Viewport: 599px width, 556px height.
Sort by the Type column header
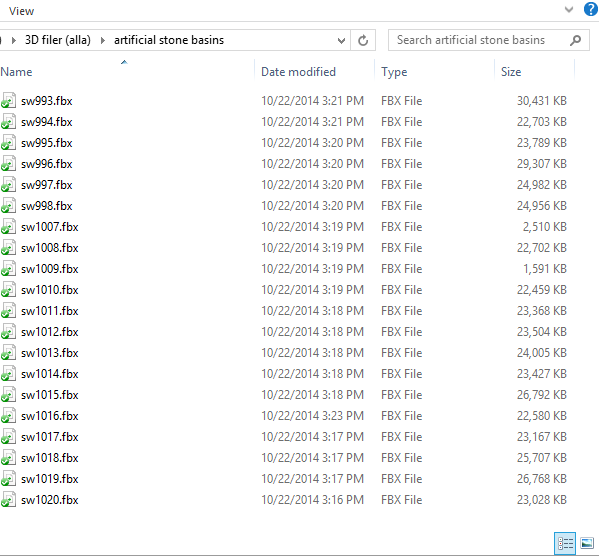pyautogui.click(x=394, y=72)
